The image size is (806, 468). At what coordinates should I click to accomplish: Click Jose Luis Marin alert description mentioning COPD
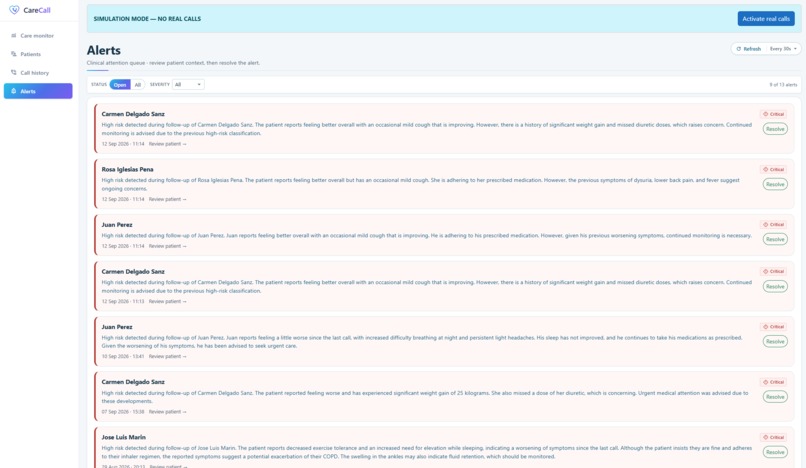[x=427, y=452]
